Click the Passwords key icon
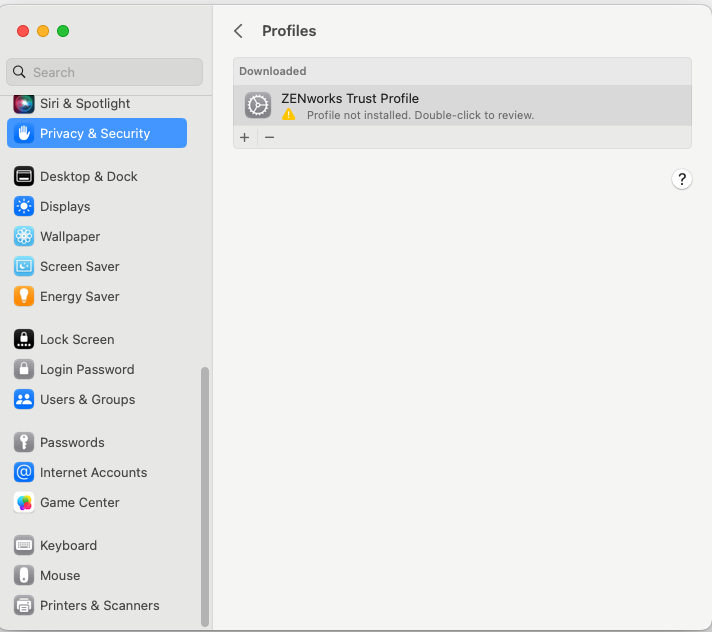Viewport: 712px width, 632px height. (x=24, y=442)
